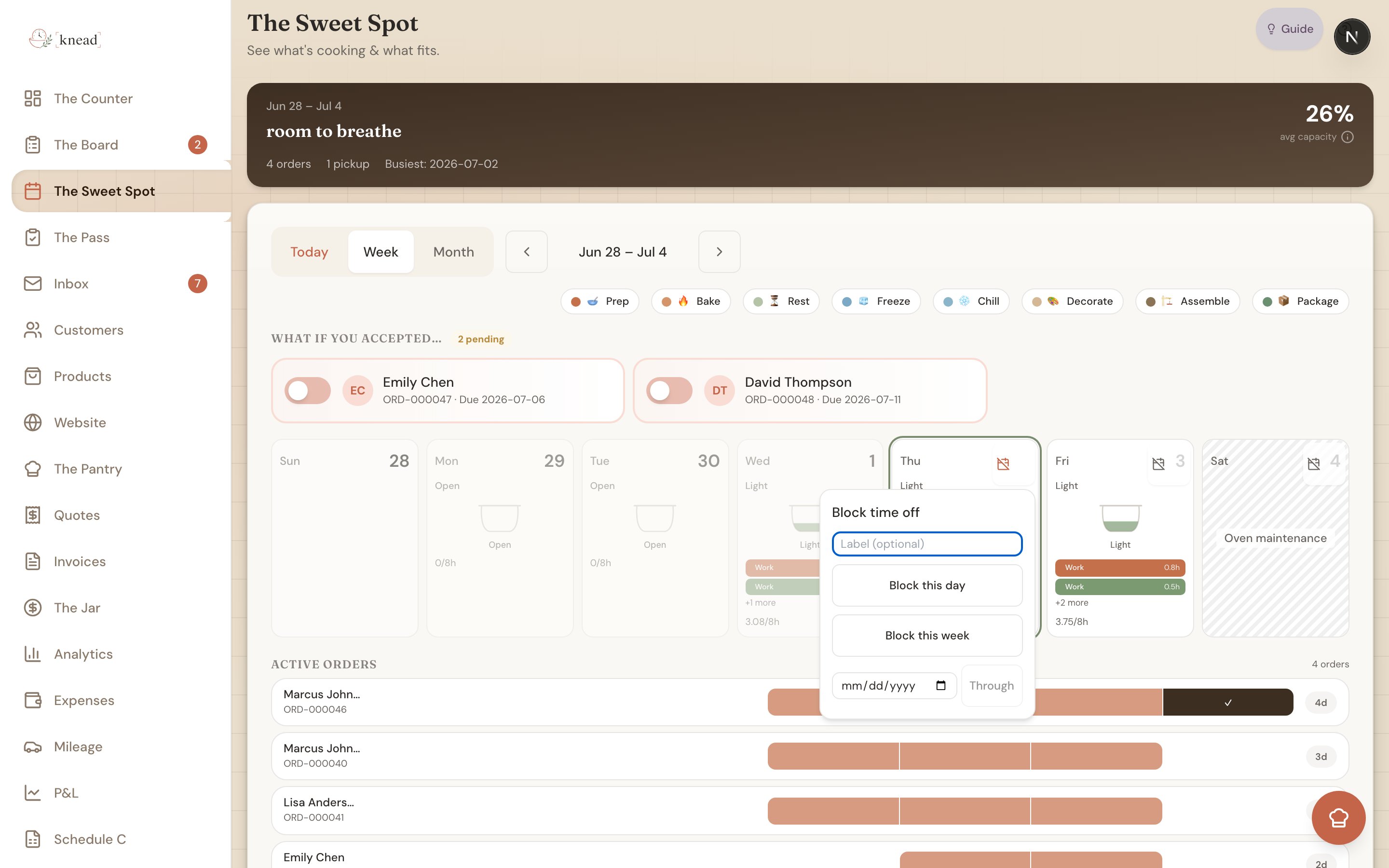
Task: Focus the Label (optional) input field
Action: pyautogui.click(x=927, y=544)
